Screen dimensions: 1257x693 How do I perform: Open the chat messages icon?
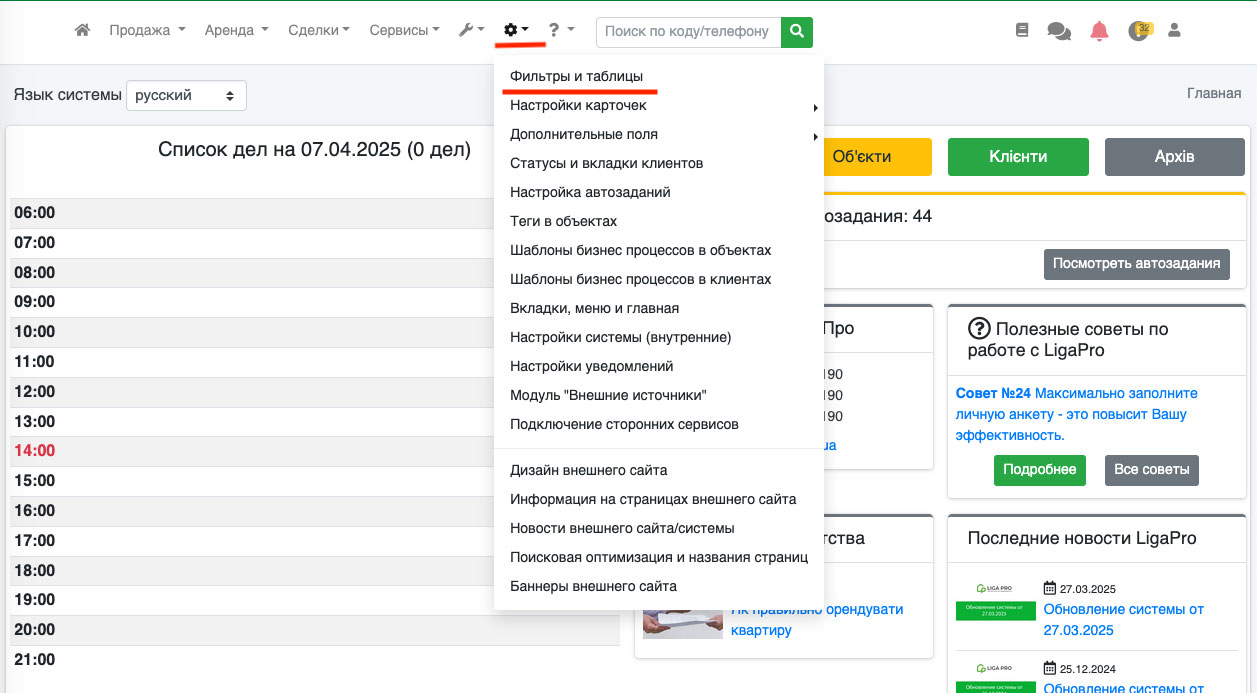point(1058,31)
